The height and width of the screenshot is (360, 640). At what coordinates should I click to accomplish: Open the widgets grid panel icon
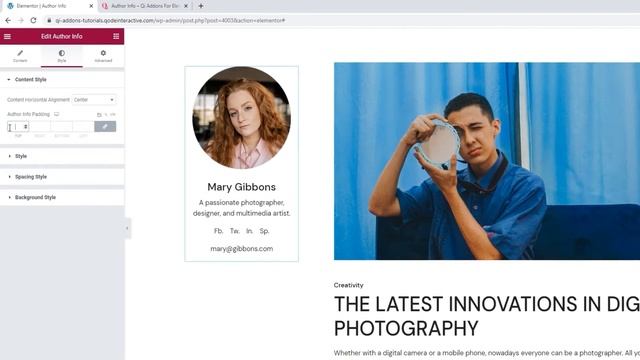click(116, 36)
